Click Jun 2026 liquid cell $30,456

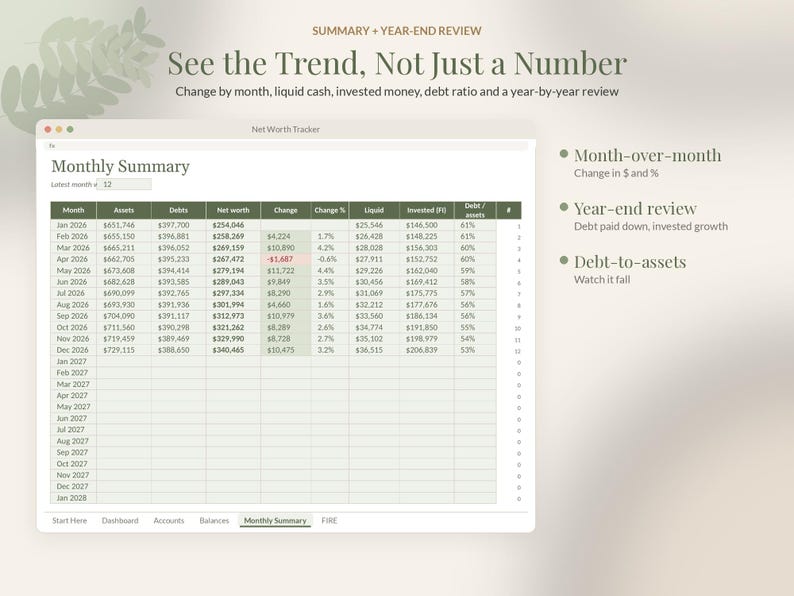pos(374,282)
